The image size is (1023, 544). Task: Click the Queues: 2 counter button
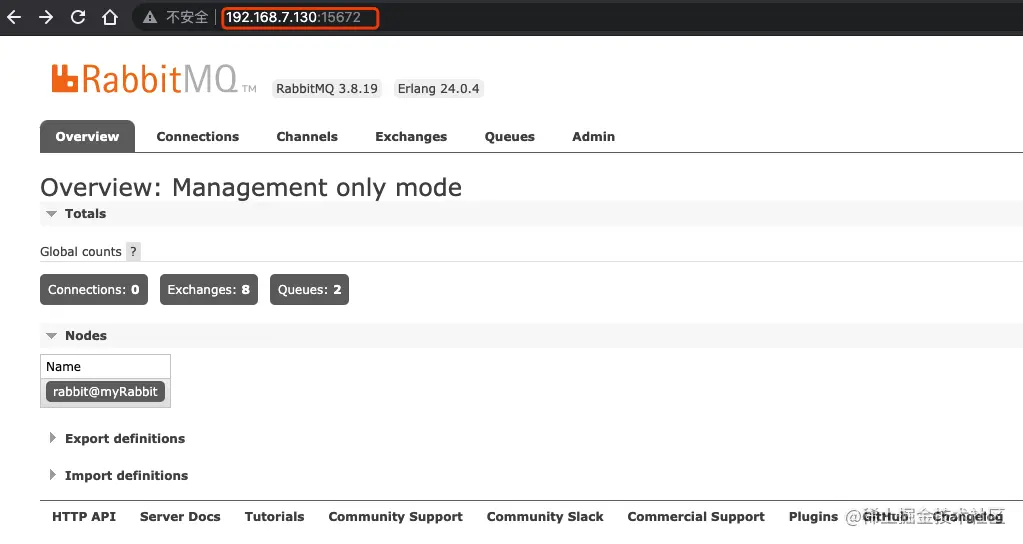click(x=309, y=290)
